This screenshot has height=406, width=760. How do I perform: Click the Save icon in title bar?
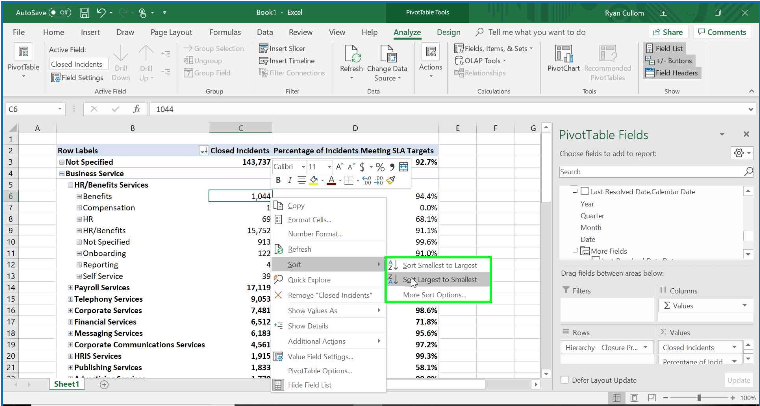click(84, 13)
